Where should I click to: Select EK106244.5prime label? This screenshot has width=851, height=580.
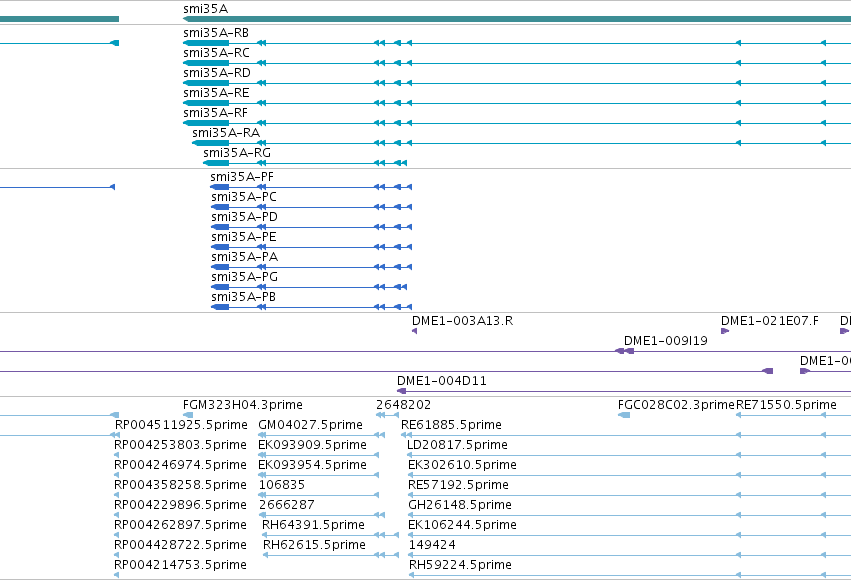tap(462, 525)
